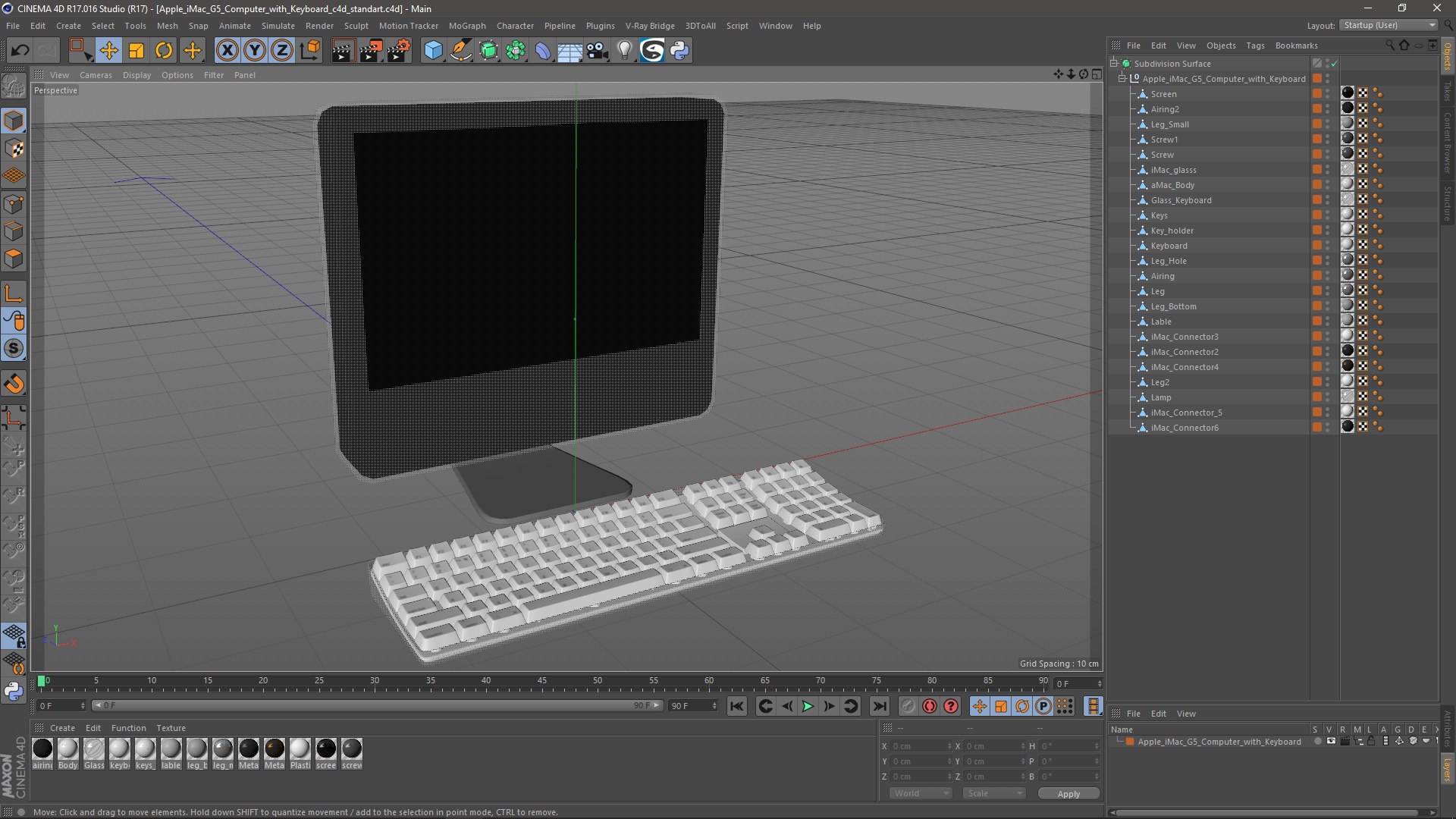Click the Record Active Objects button
The height and width of the screenshot is (819, 1456).
click(x=908, y=707)
